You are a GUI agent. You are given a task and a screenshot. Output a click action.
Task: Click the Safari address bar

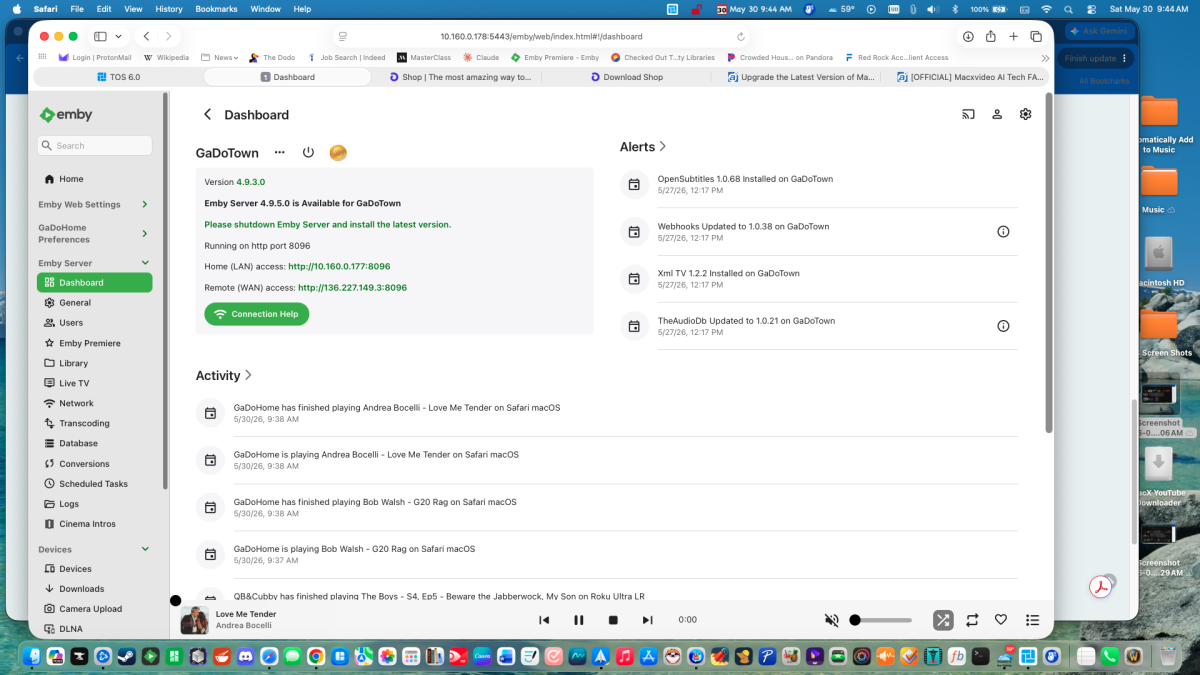point(542,36)
